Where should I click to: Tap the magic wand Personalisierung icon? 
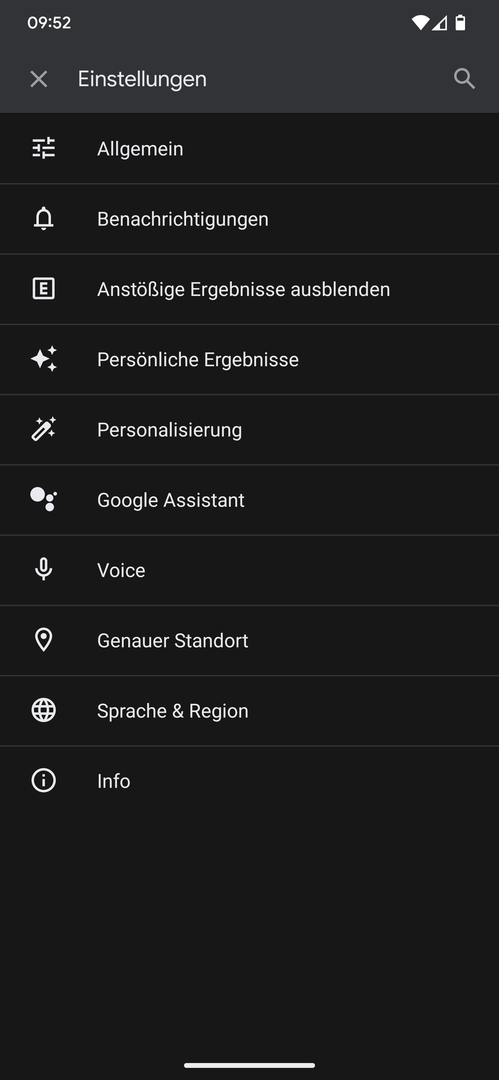pyautogui.click(x=43, y=430)
